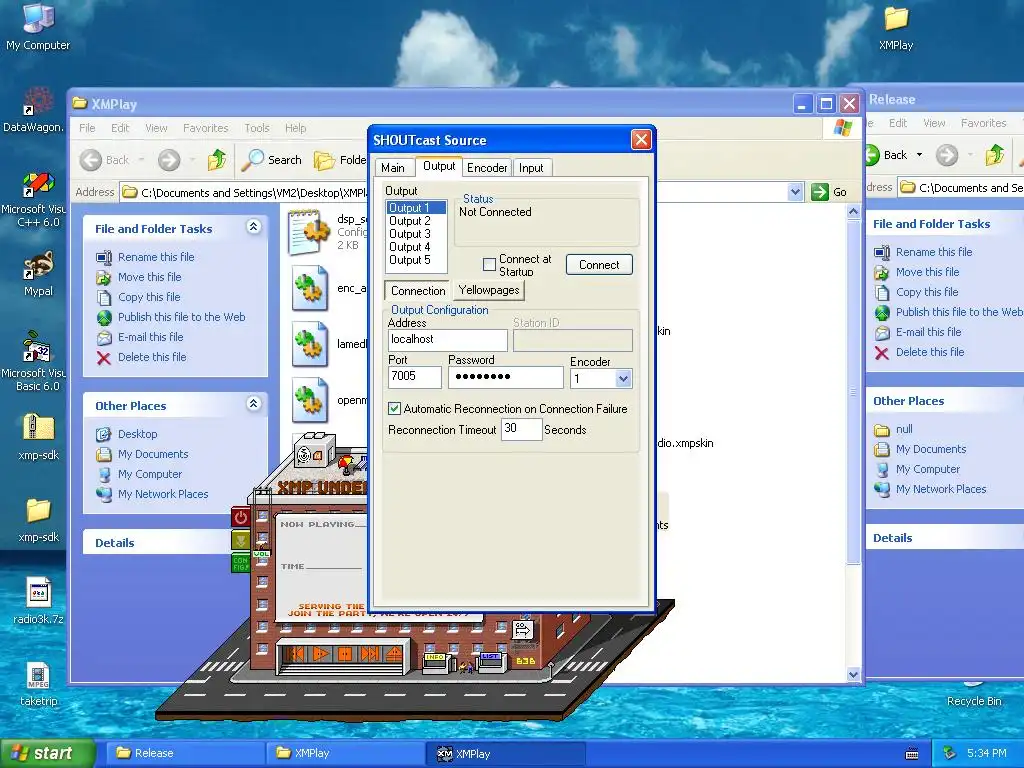The image size is (1024, 768).
Task: Open the taketrip MPEG desktop file
Action: pyautogui.click(x=39, y=684)
